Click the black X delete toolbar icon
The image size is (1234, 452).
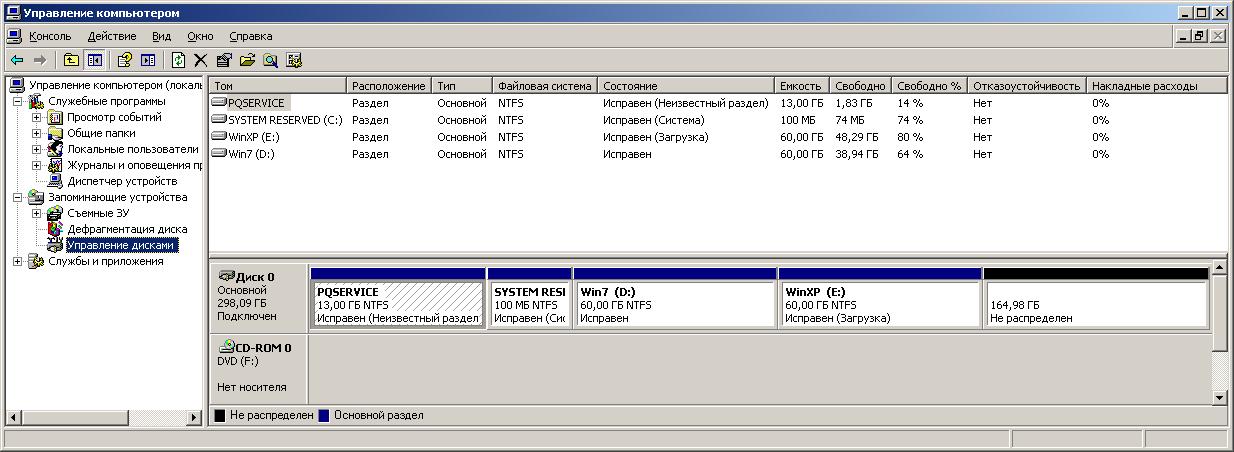point(201,60)
